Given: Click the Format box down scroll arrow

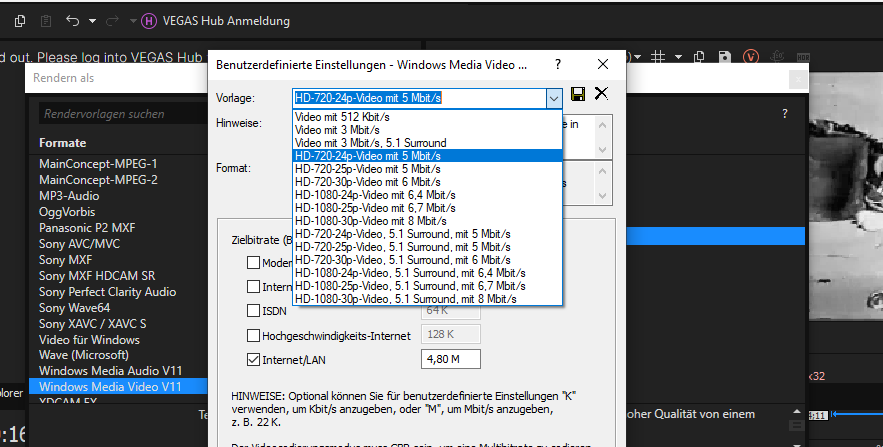Looking at the screenshot, I should (603, 196).
